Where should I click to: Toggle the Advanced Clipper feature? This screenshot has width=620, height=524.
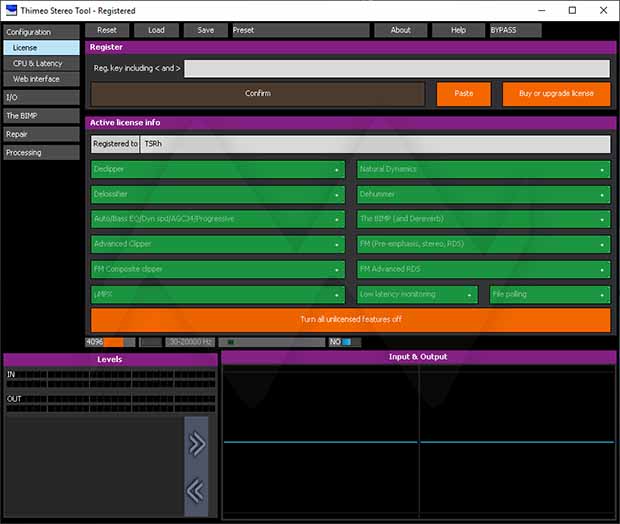click(218, 244)
